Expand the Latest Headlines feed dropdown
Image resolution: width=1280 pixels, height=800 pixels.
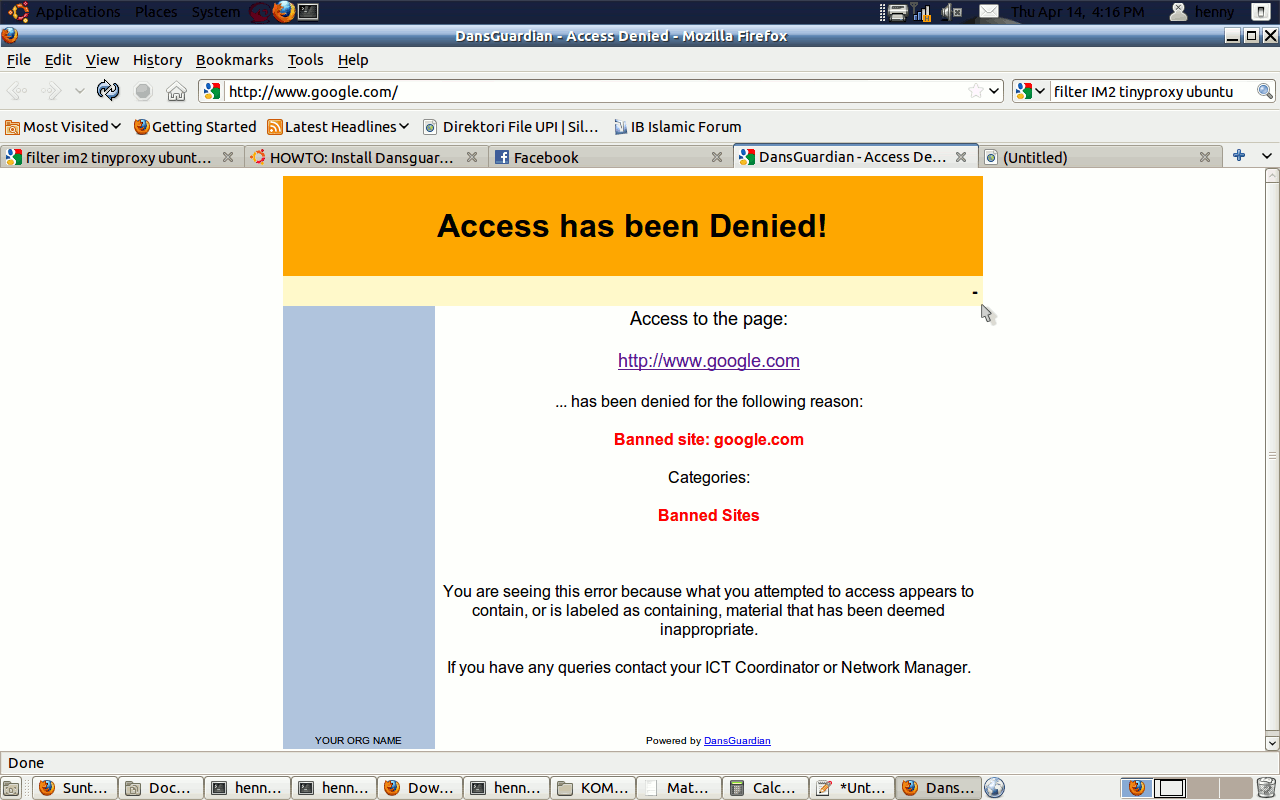click(x=404, y=127)
